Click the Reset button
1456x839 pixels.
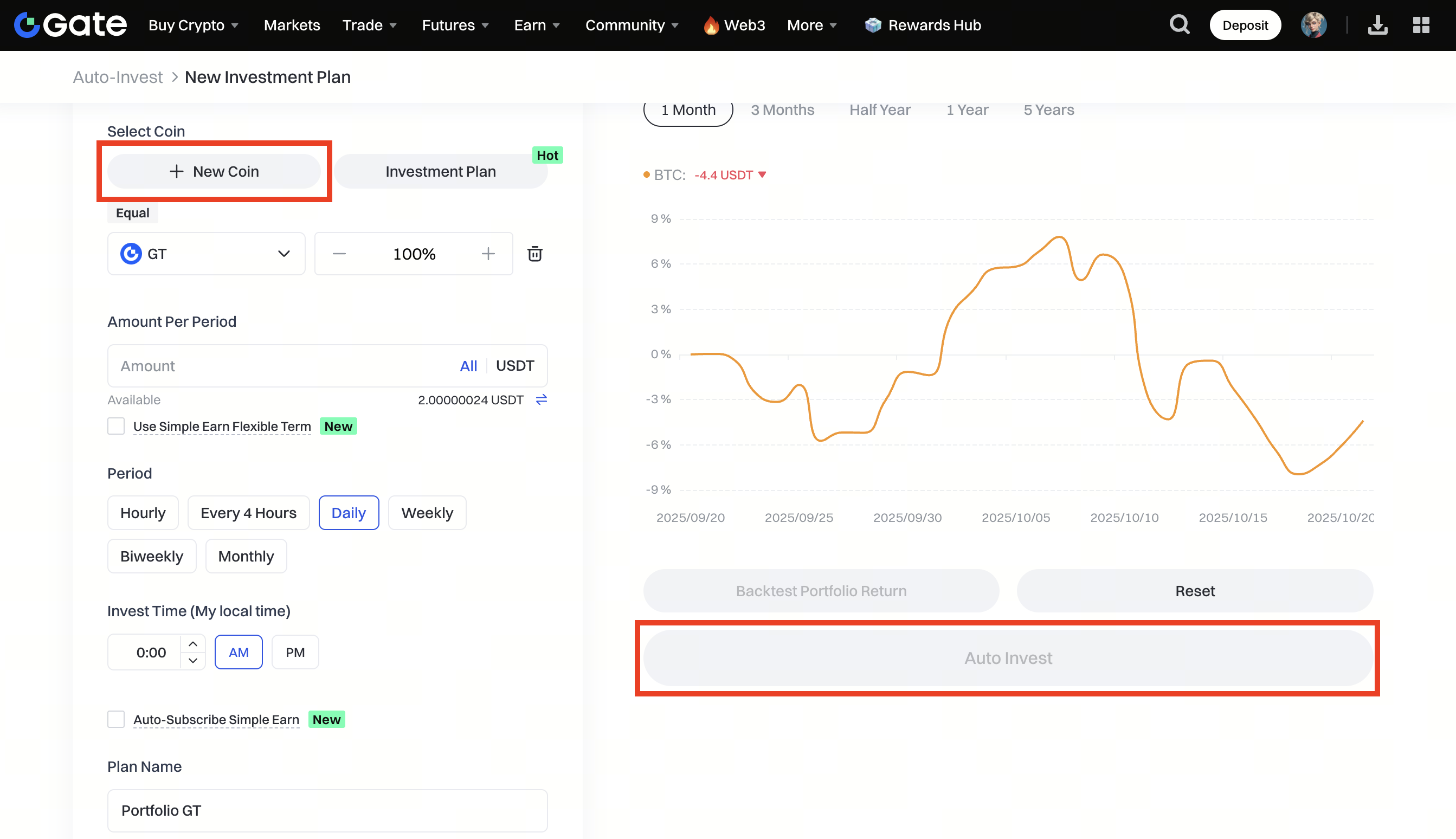1194,591
